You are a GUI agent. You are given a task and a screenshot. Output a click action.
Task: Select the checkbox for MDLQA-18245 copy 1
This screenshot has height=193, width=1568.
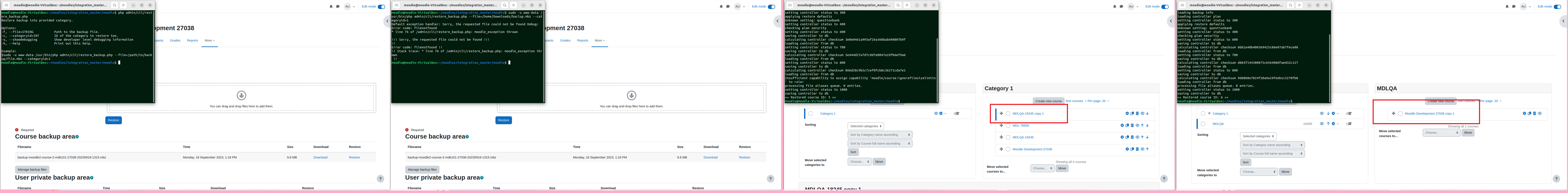point(1008,114)
